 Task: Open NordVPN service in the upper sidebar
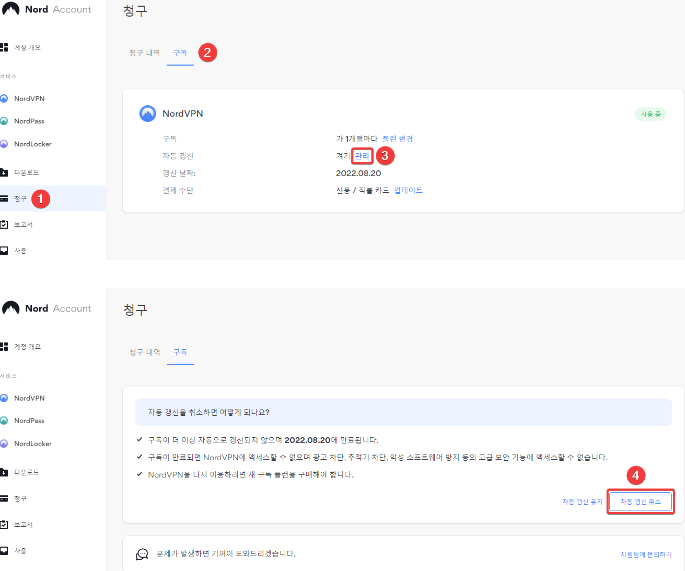pos(29,99)
